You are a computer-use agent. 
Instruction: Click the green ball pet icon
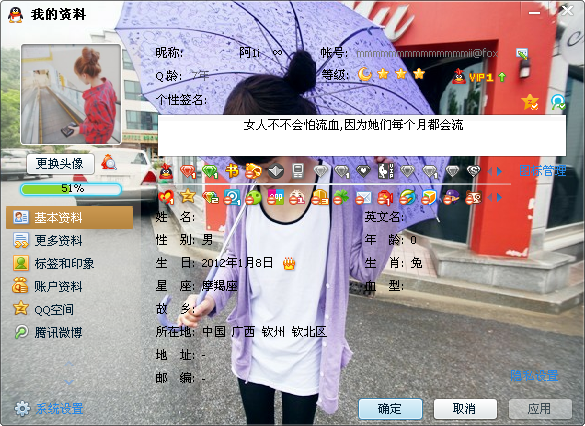tap(254, 197)
